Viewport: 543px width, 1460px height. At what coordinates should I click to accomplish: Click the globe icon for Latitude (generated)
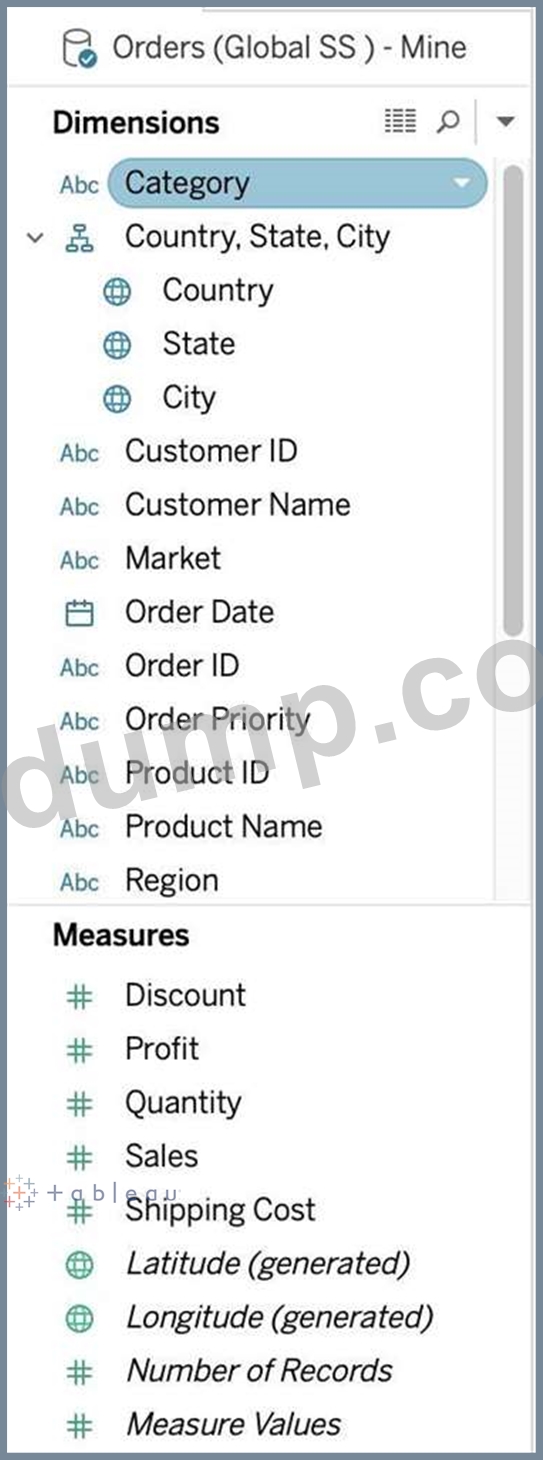click(x=79, y=1265)
